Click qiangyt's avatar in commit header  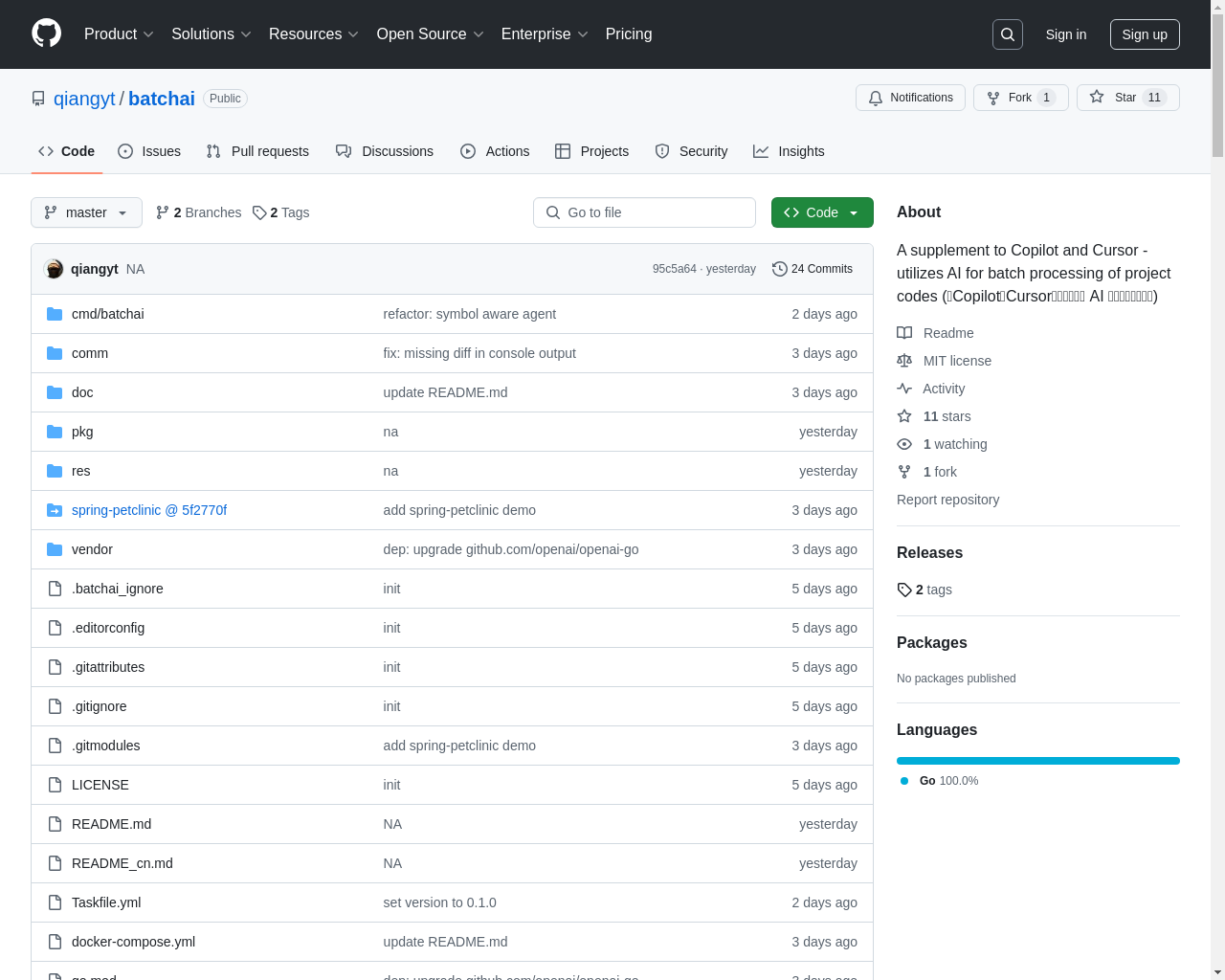tap(54, 269)
